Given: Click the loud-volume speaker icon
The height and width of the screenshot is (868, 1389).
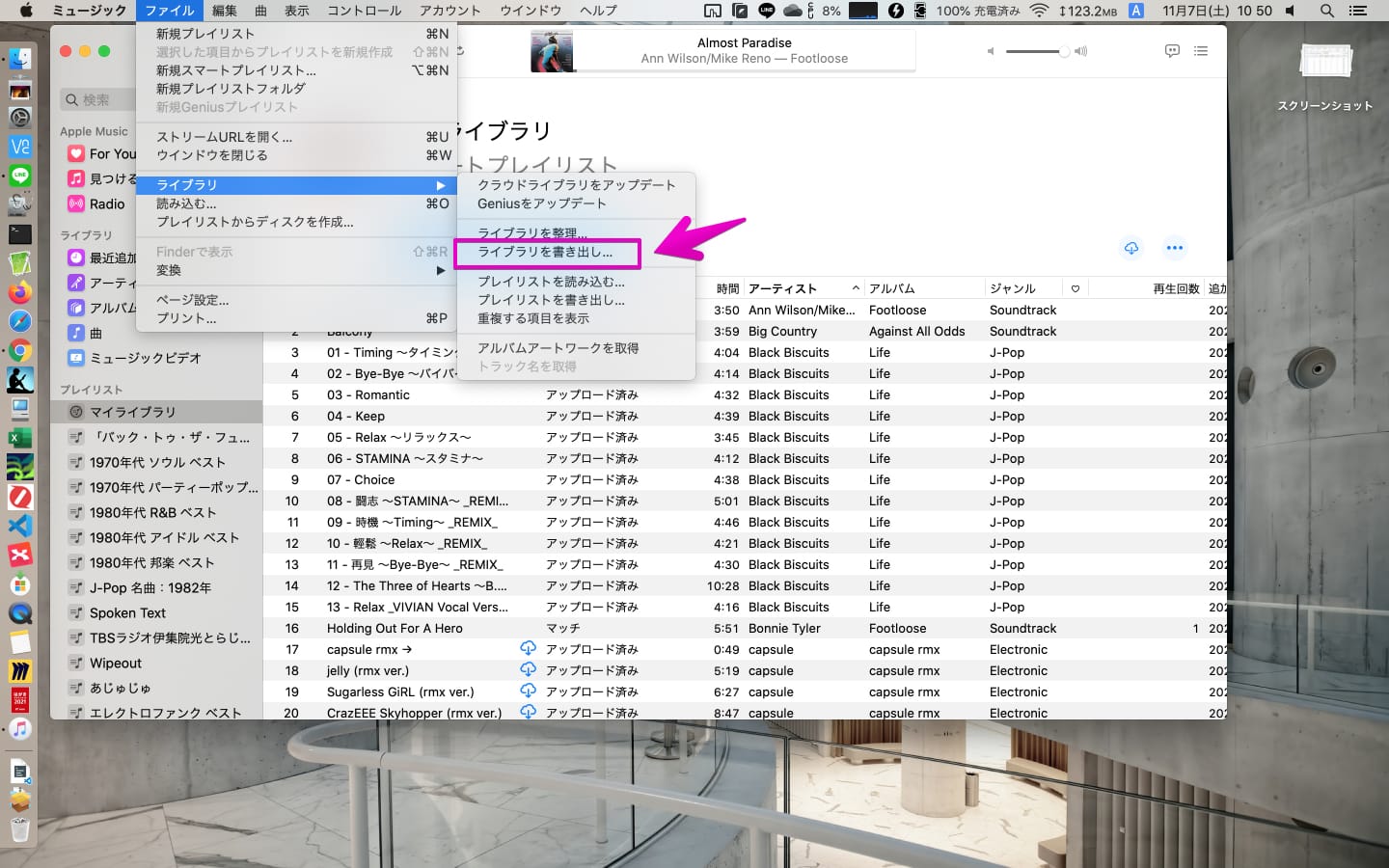Looking at the screenshot, I should coord(1080,51).
